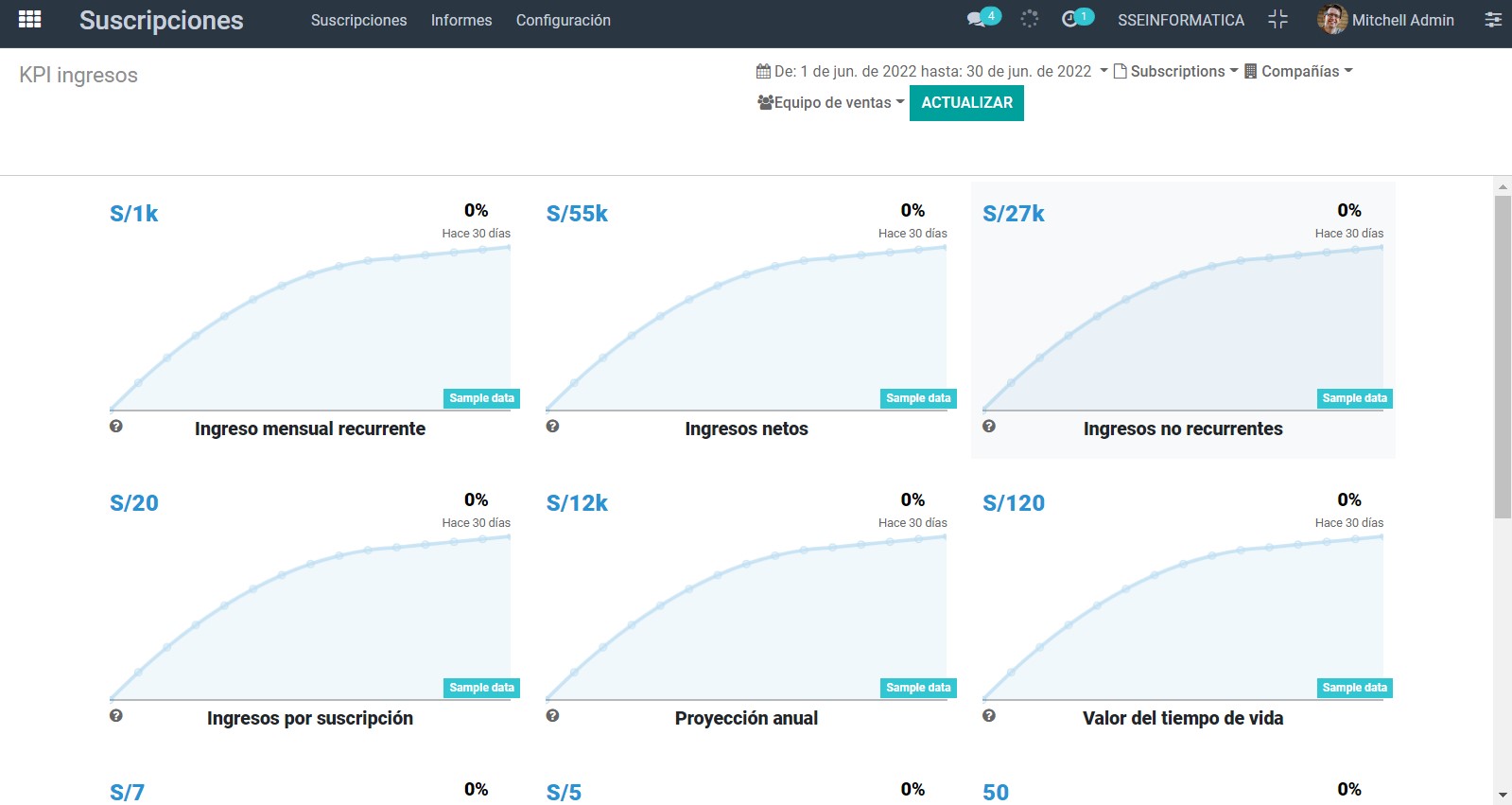Click the team icon beside Equipo de ventas
Viewport: 1512px width, 805px height.
pyautogui.click(x=765, y=102)
